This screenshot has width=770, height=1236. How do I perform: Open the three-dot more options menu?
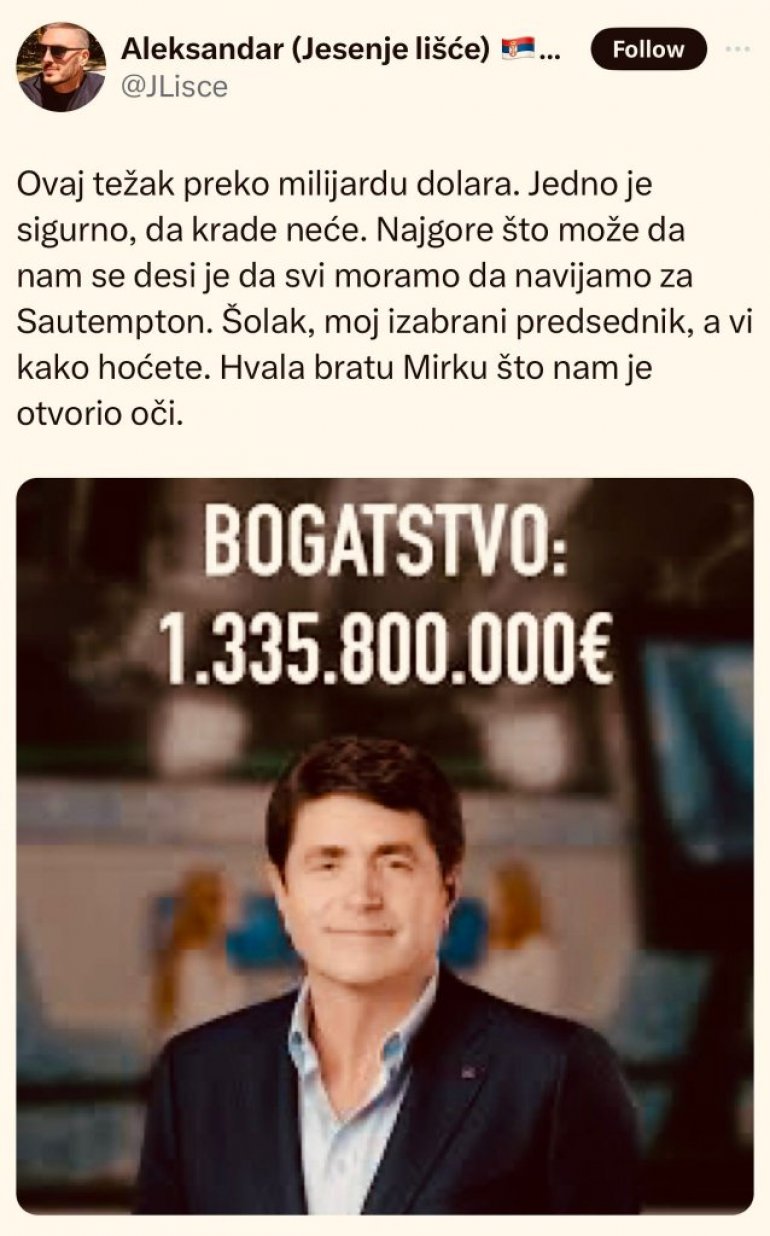point(738,49)
